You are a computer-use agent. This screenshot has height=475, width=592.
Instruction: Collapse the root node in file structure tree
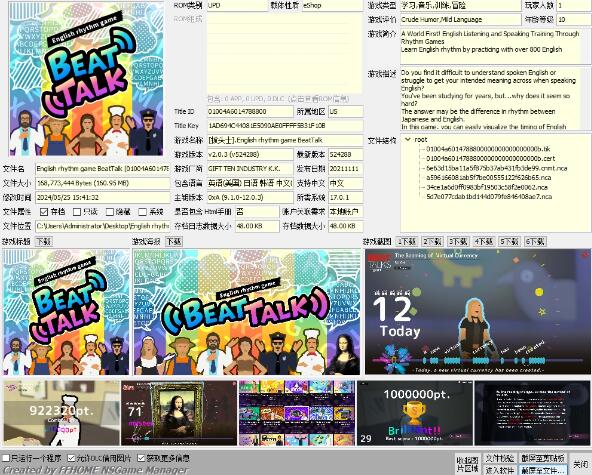tap(408, 139)
